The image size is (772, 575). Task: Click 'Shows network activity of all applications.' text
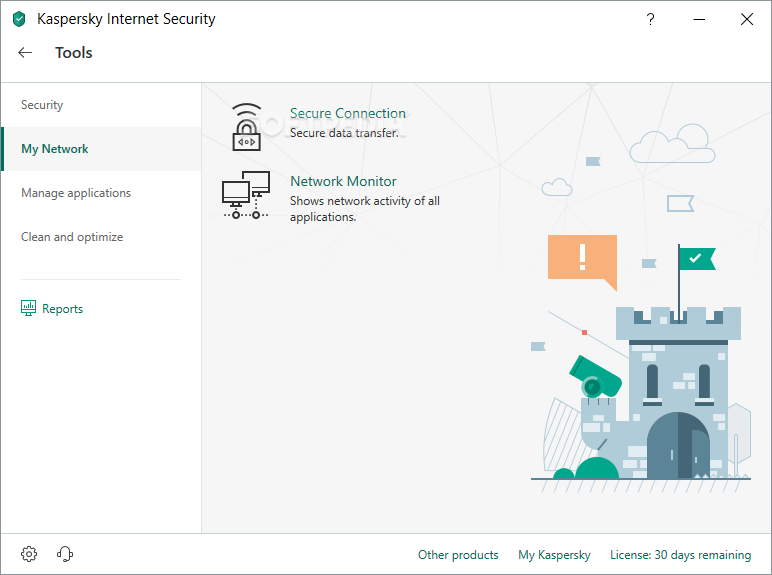(365, 209)
